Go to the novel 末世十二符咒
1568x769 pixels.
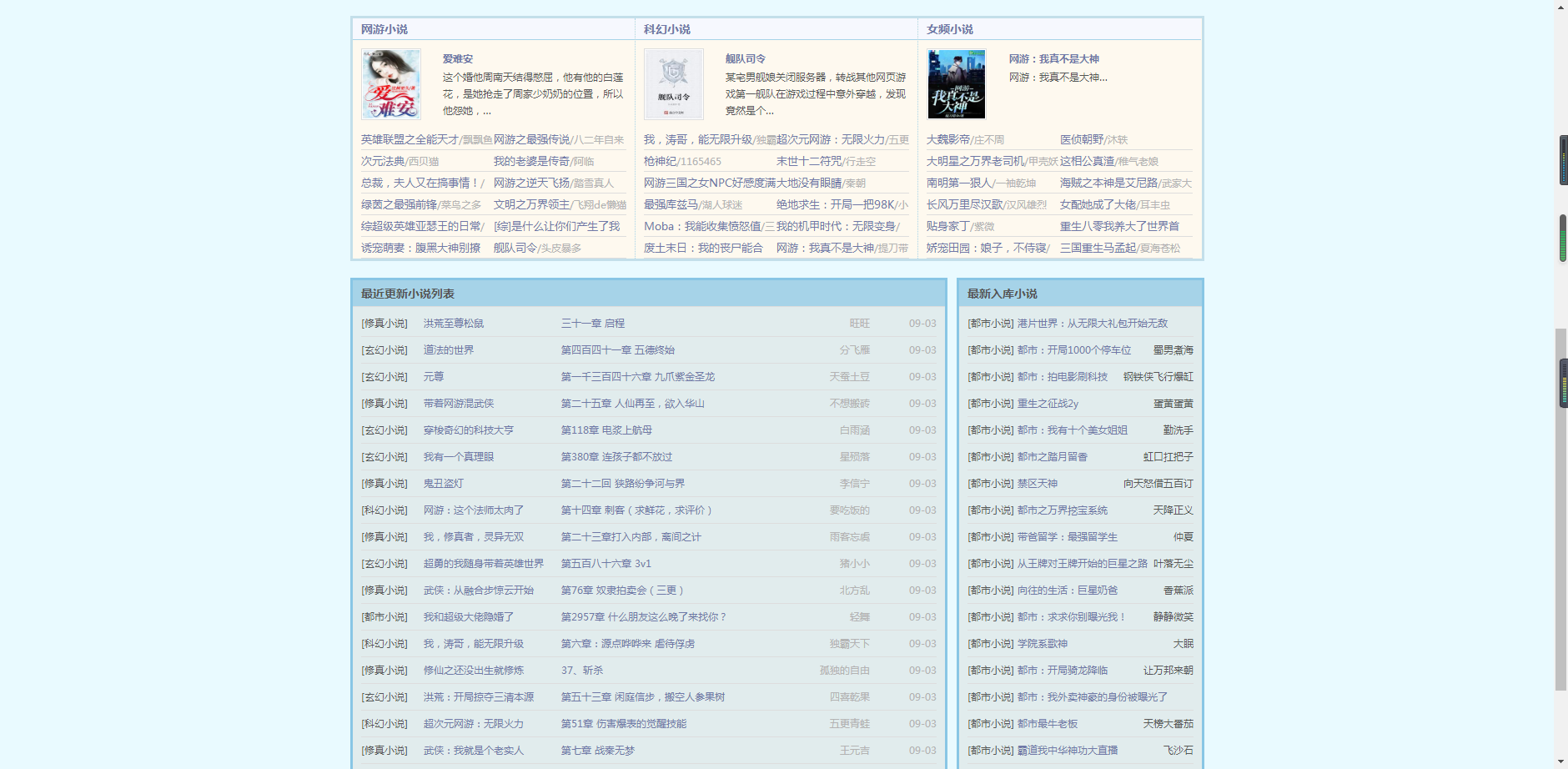[x=808, y=161]
